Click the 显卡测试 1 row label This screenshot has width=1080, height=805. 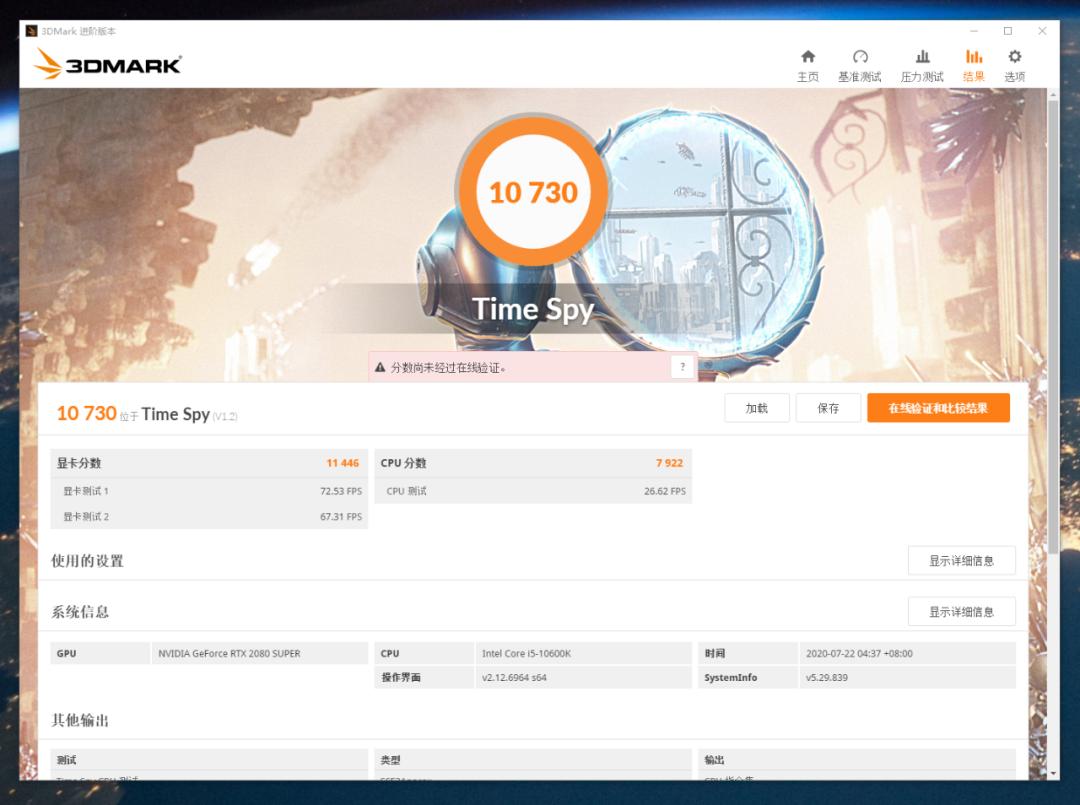(86, 491)
